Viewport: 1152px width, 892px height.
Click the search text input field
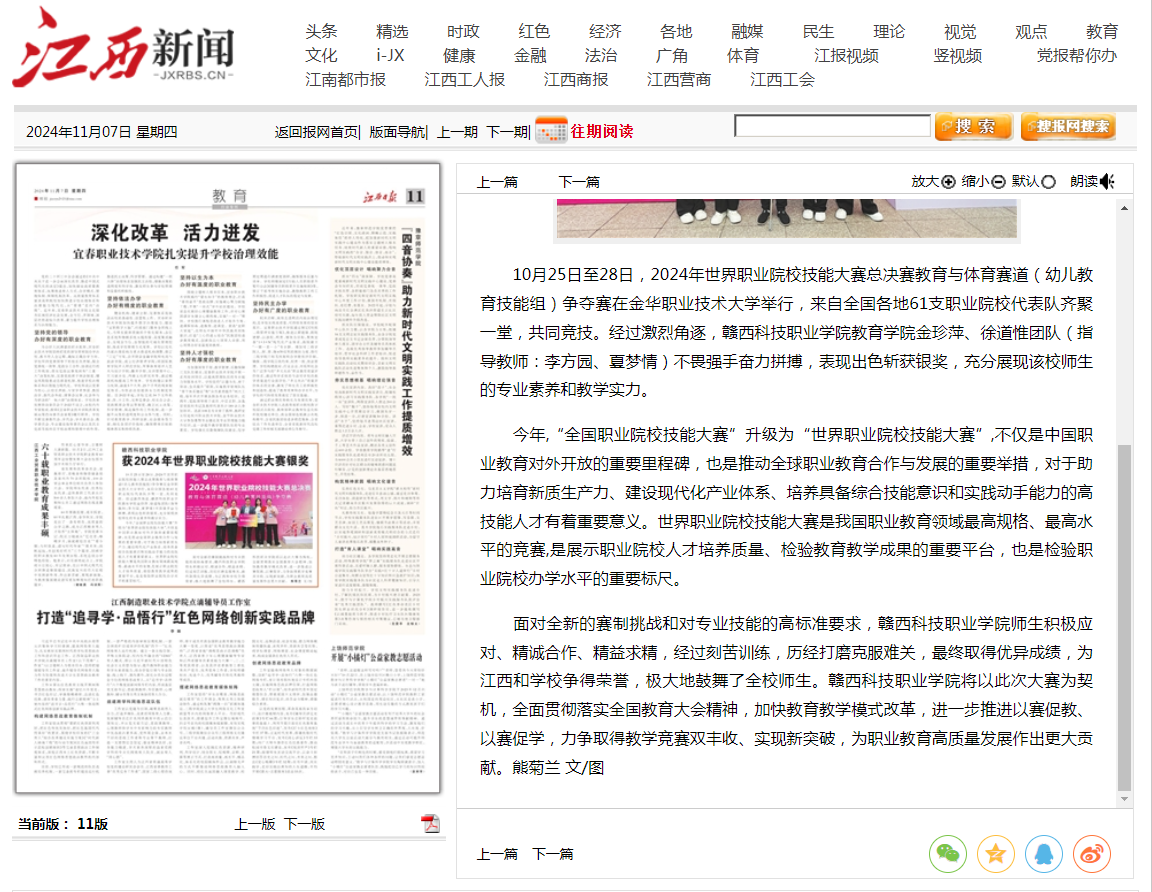[x=831, y=126]
